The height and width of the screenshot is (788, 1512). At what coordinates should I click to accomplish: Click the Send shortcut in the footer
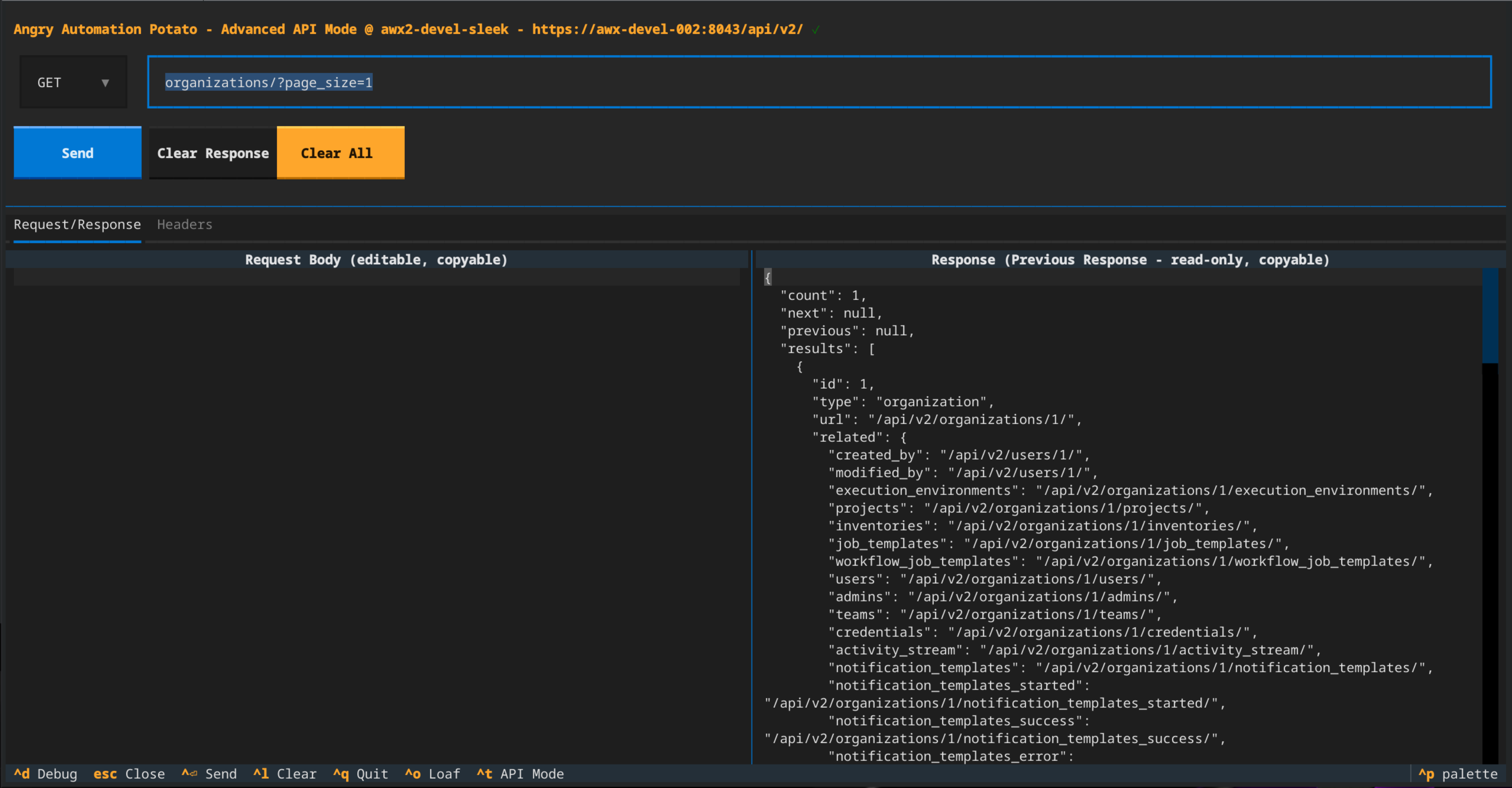click(209, 774)
